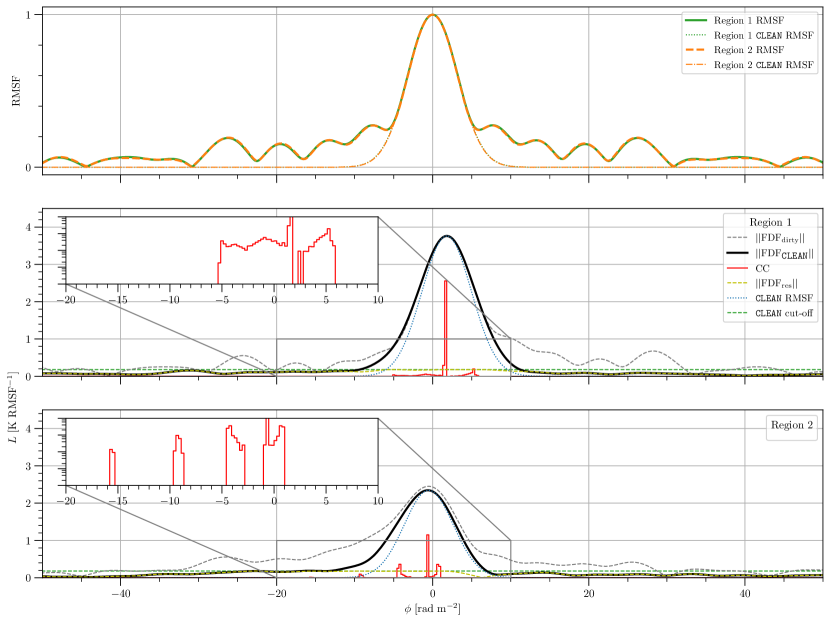Click the '−10' tick in Region 2 inset
This screenshot has height=622, width=830.
point(171,501)
